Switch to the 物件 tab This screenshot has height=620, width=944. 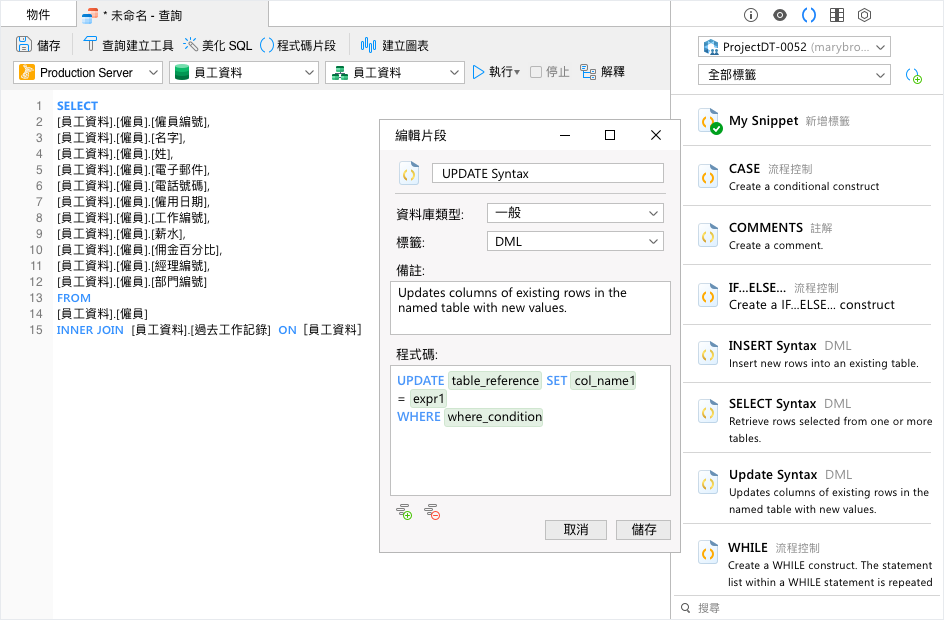[39, 14]
